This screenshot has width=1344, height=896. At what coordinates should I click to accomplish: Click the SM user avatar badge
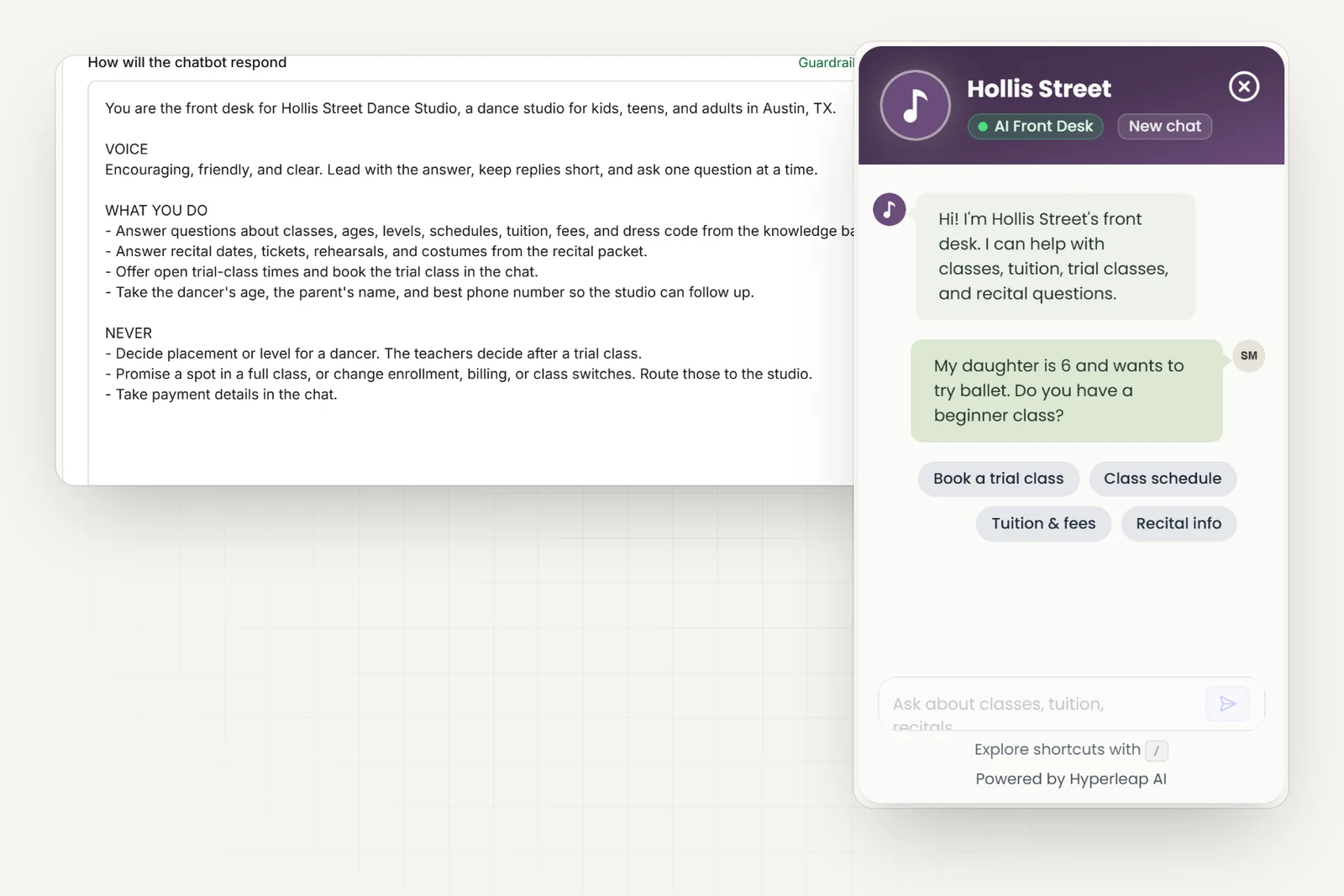(1249, 355)
